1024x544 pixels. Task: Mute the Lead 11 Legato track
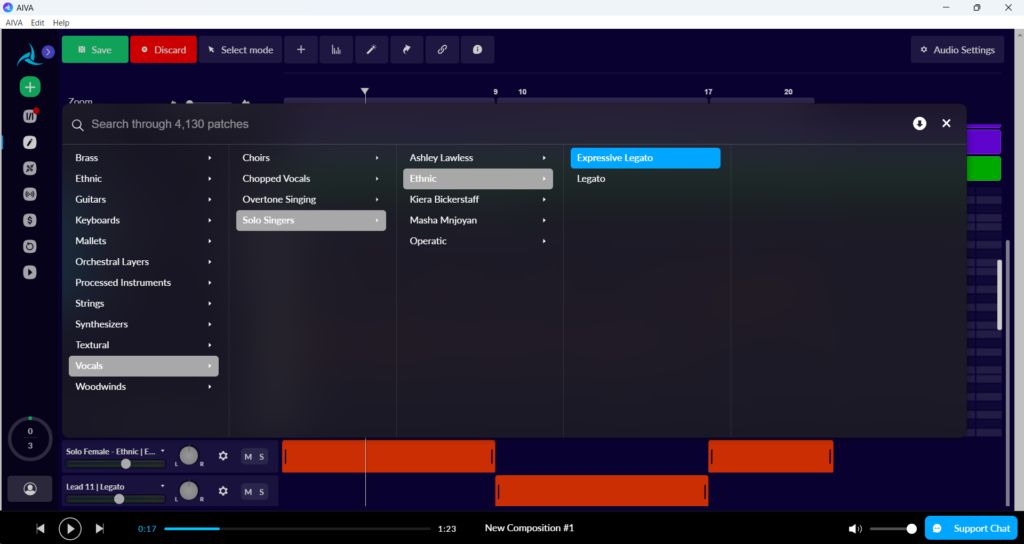248,492
